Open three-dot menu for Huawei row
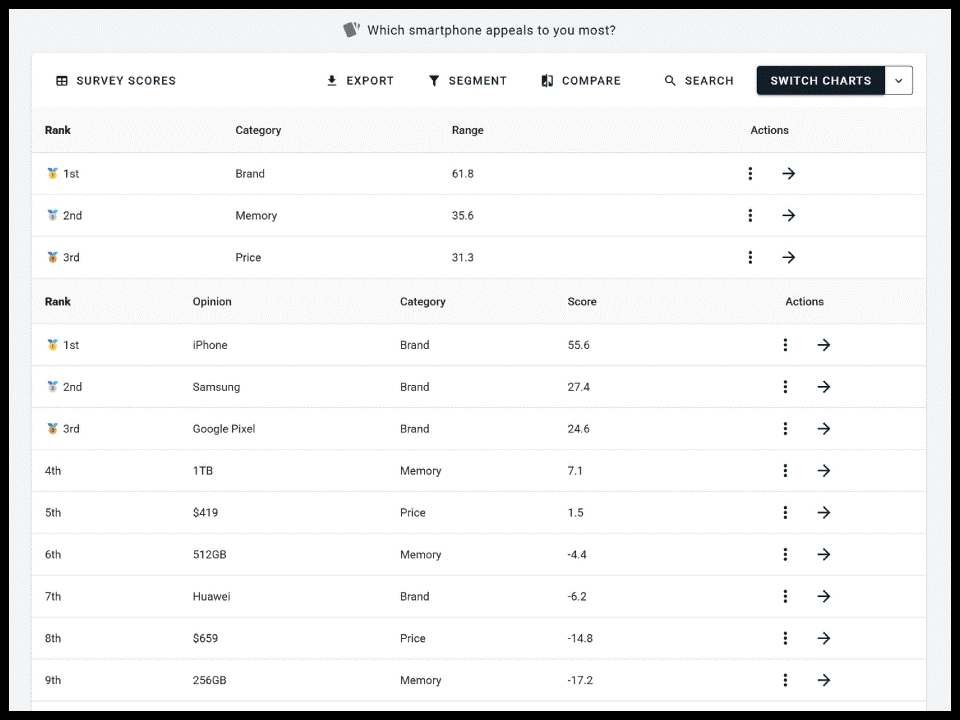Image resolution: width=960 pixels, height=720 pixels. tap(785, 596)
